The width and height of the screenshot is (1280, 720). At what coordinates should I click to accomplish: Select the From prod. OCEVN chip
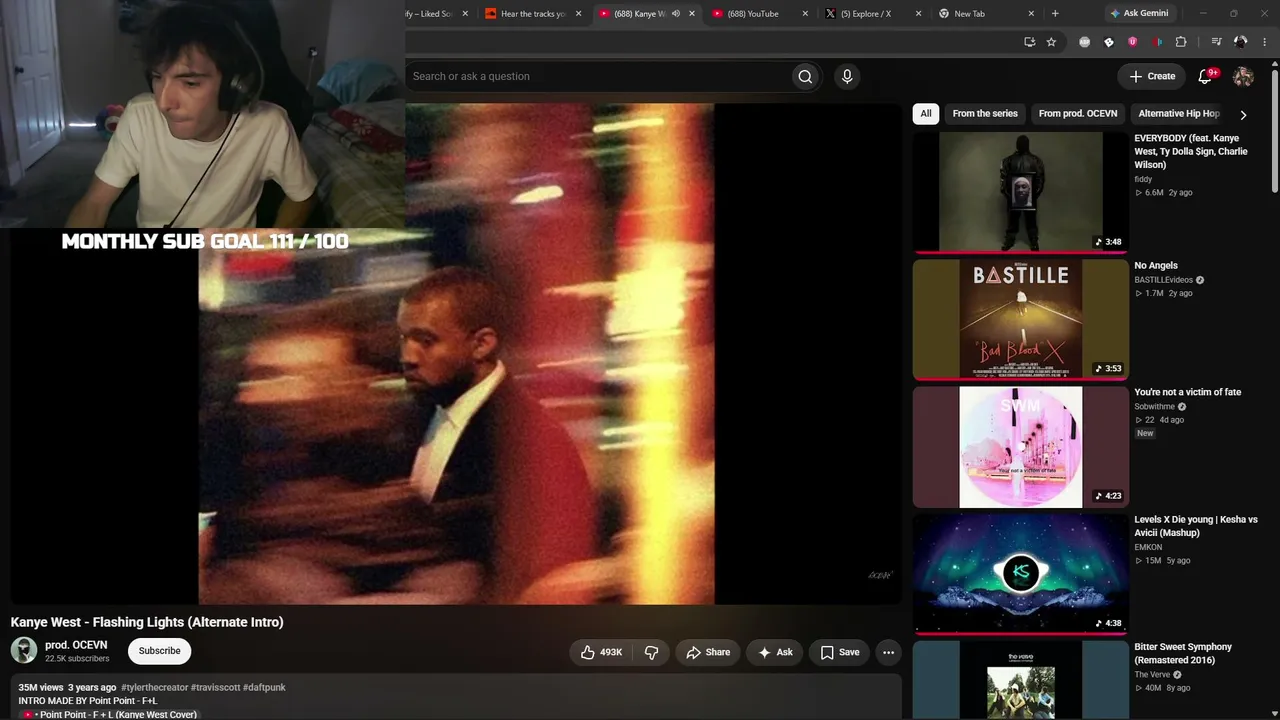click(x=1078, y=114)
